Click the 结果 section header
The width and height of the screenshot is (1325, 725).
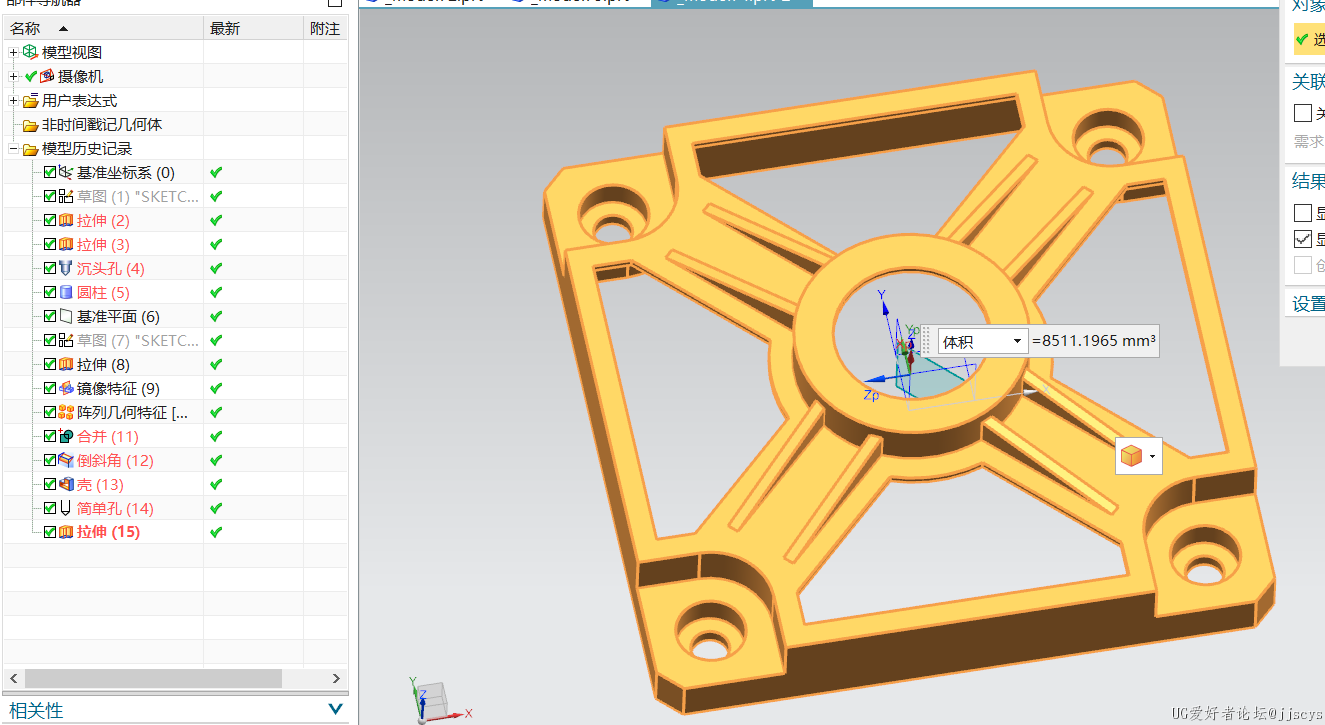point(1308,181)
